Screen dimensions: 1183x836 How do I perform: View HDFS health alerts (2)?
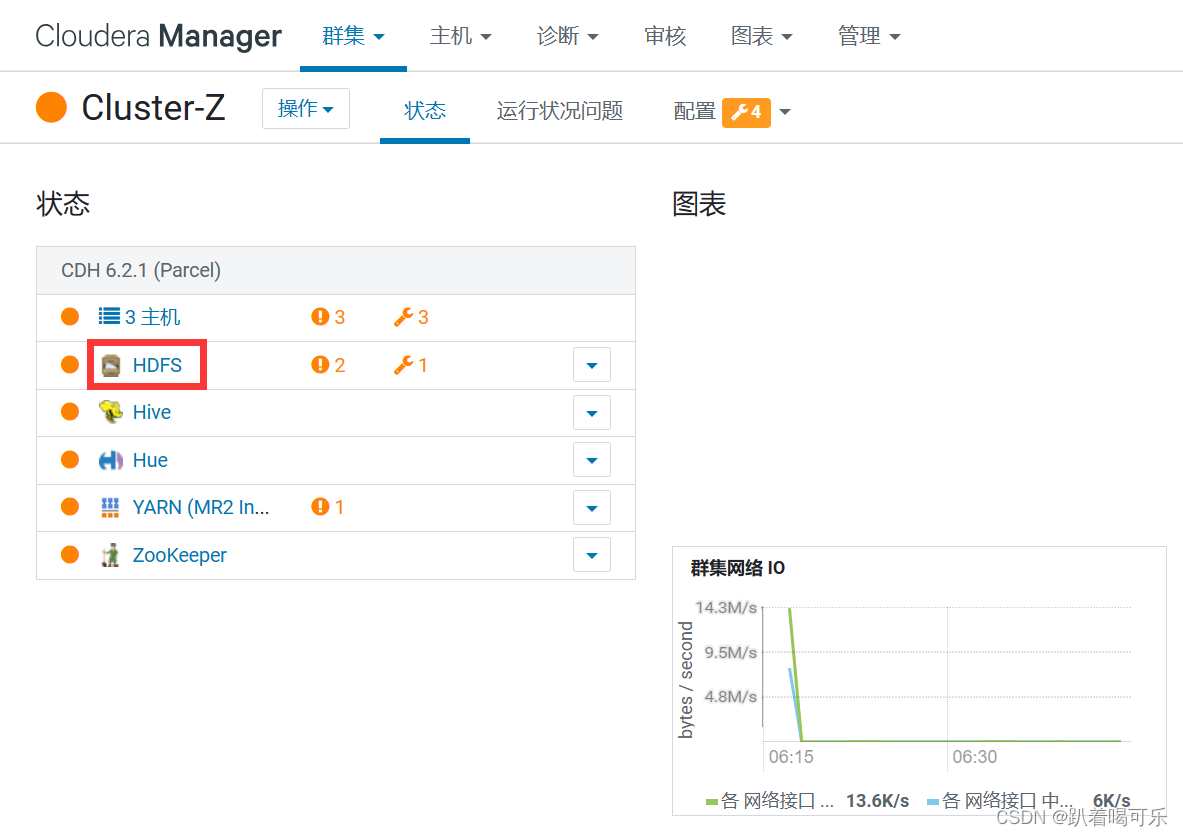click(328, 365)
